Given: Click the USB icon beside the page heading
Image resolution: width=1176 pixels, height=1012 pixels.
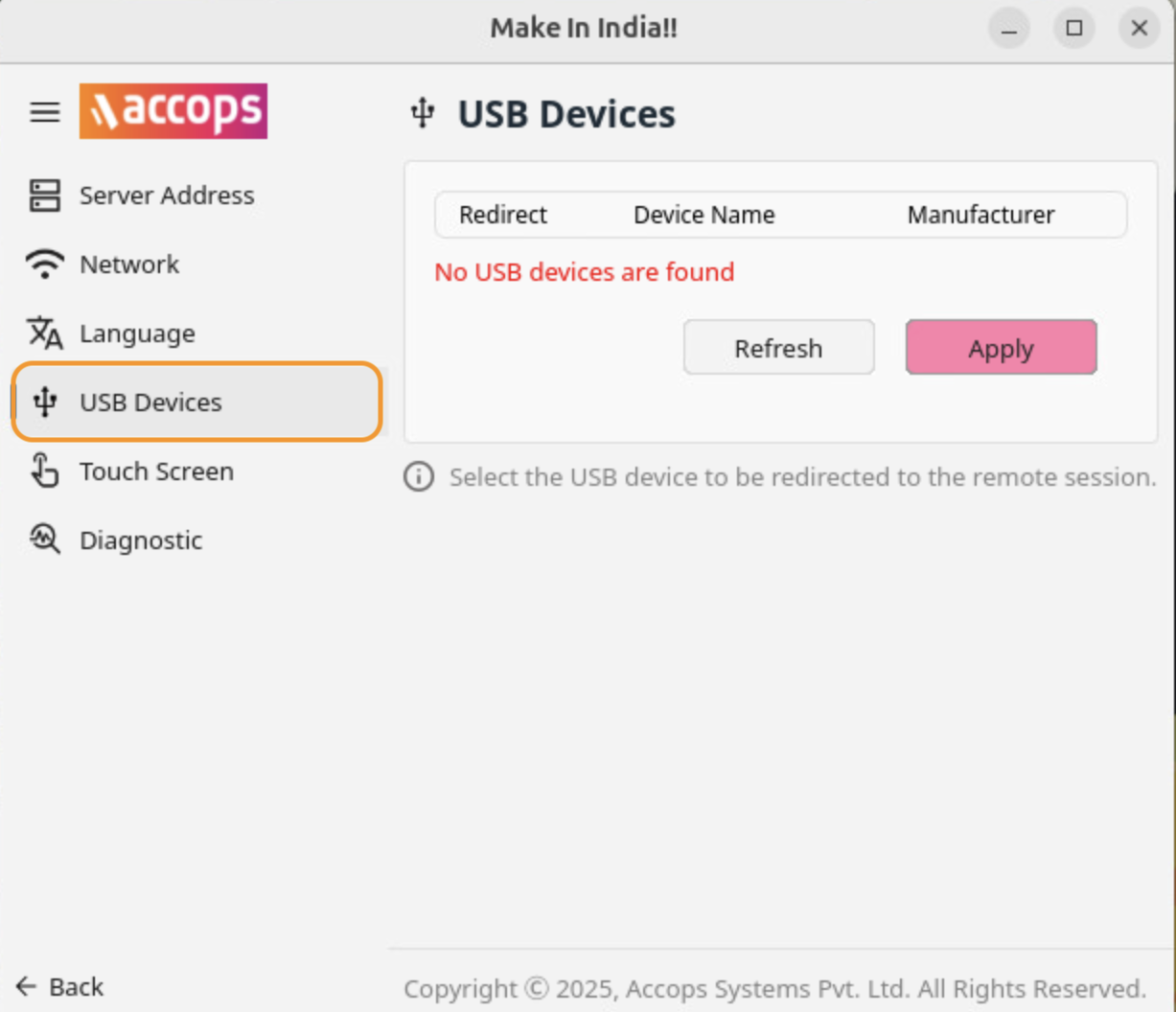Looking at the screenshot, I should [x=423, y=113].
